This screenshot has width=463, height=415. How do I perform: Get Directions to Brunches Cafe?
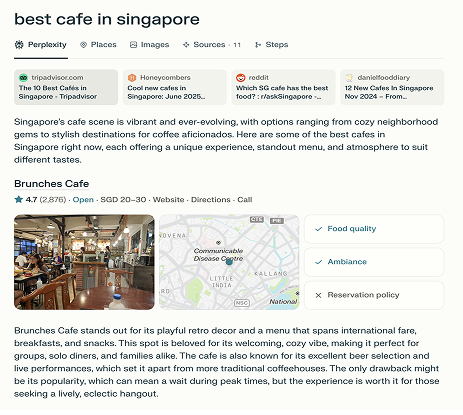coord(211,200)
